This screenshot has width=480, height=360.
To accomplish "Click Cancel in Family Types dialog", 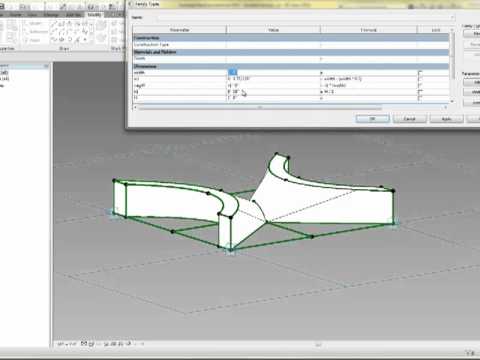I will coord(410,119).
